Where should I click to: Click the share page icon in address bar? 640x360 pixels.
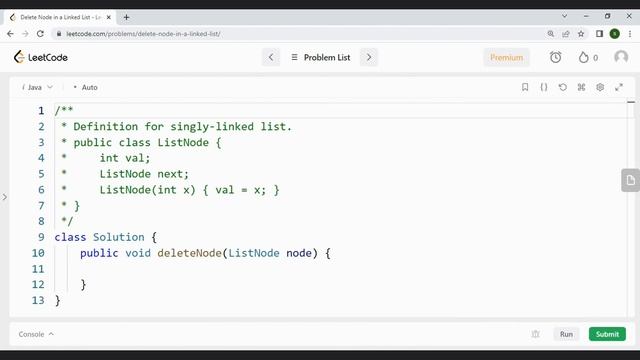[x=566, y=34]
